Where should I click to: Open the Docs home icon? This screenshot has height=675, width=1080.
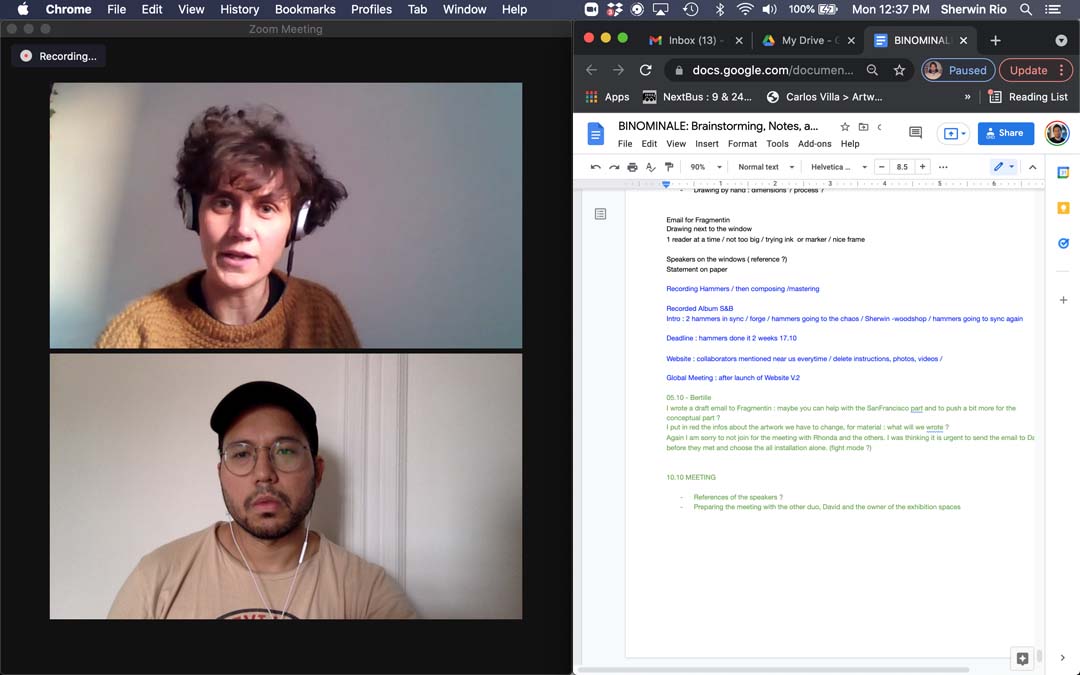[x=596, y=134]
